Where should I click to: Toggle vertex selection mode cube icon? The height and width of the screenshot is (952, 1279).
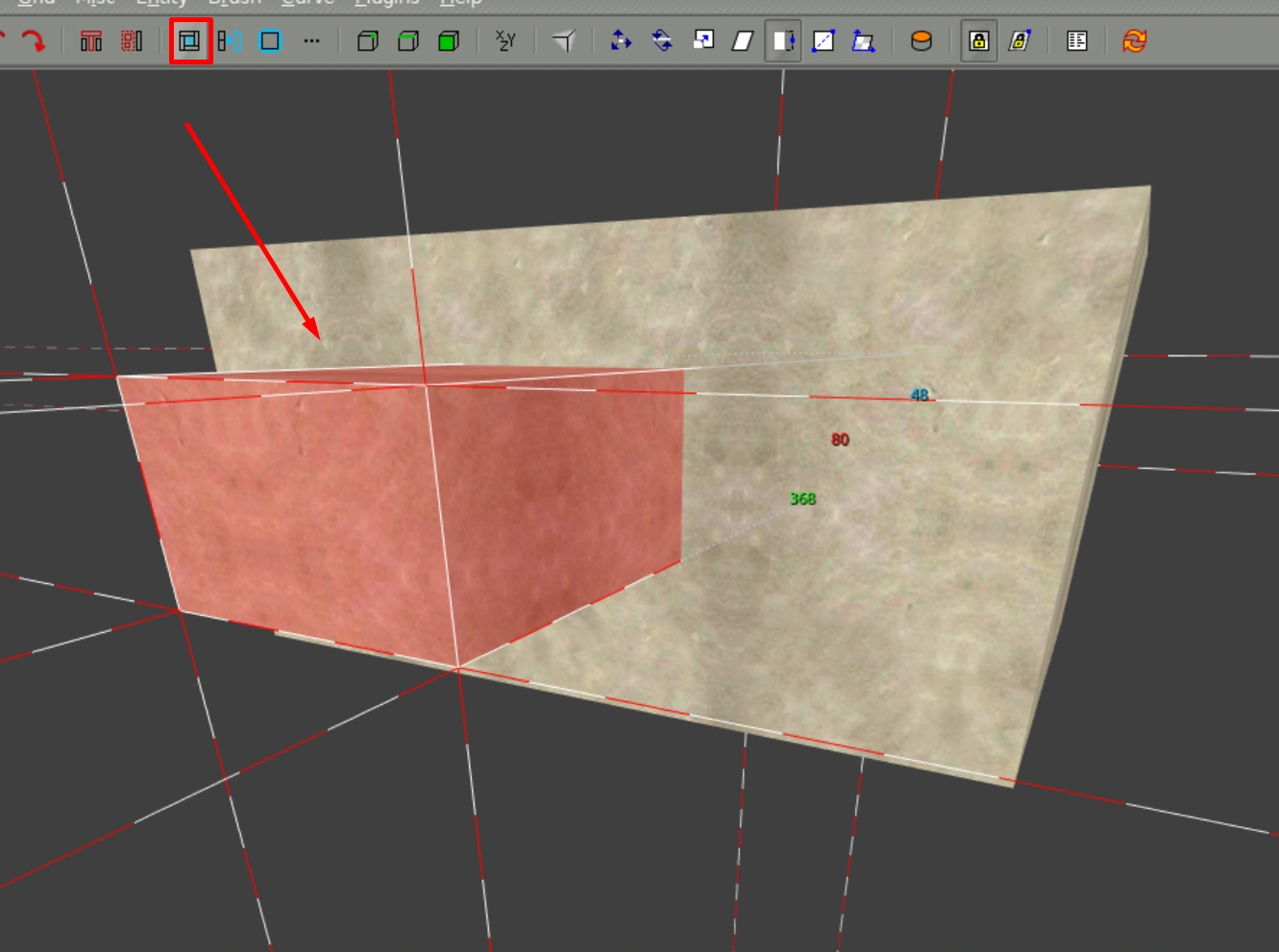pos(367,41)
